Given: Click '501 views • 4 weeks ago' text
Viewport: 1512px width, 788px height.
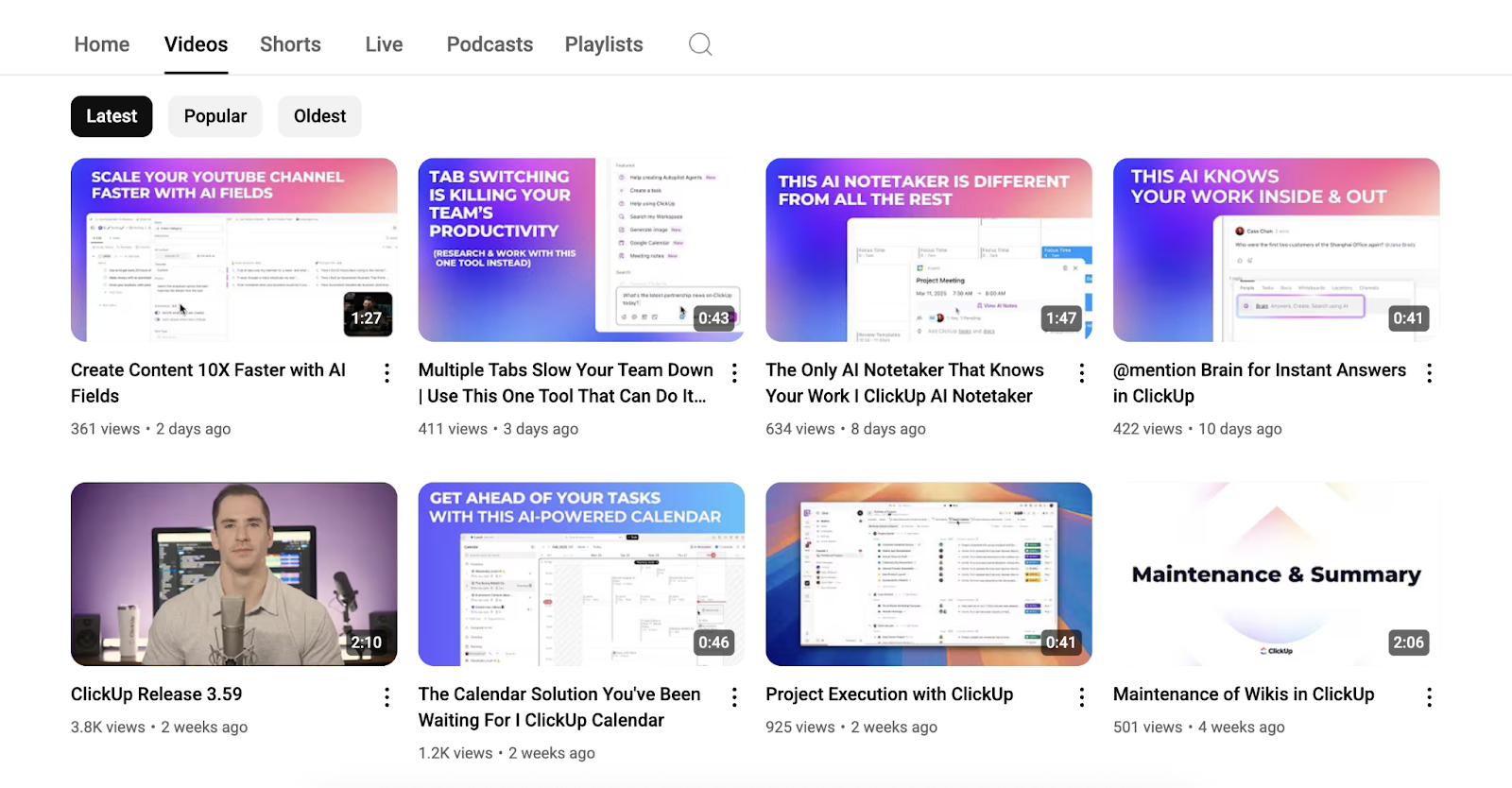Looking at the screenshot, I should click(1199, 728).
